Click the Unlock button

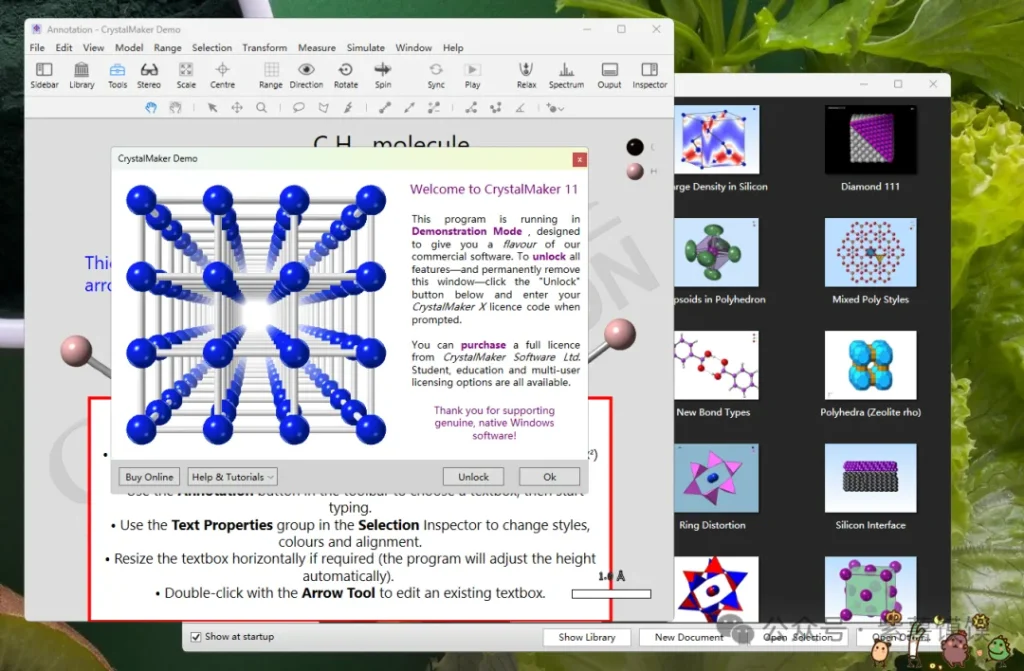click(473, 477)
